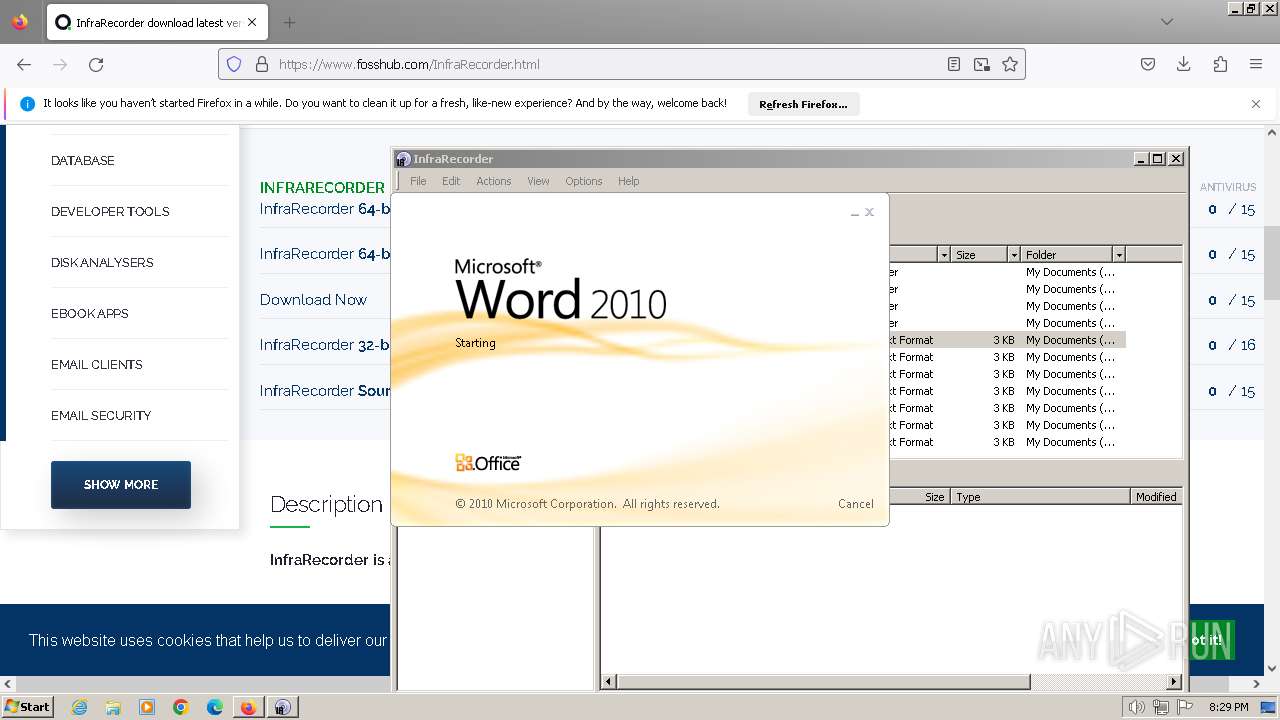Image resolution: width=1280 pixels, height=720 pixels.
Task: Open the media player taskbar icon
Action: [x=147, y=707]
